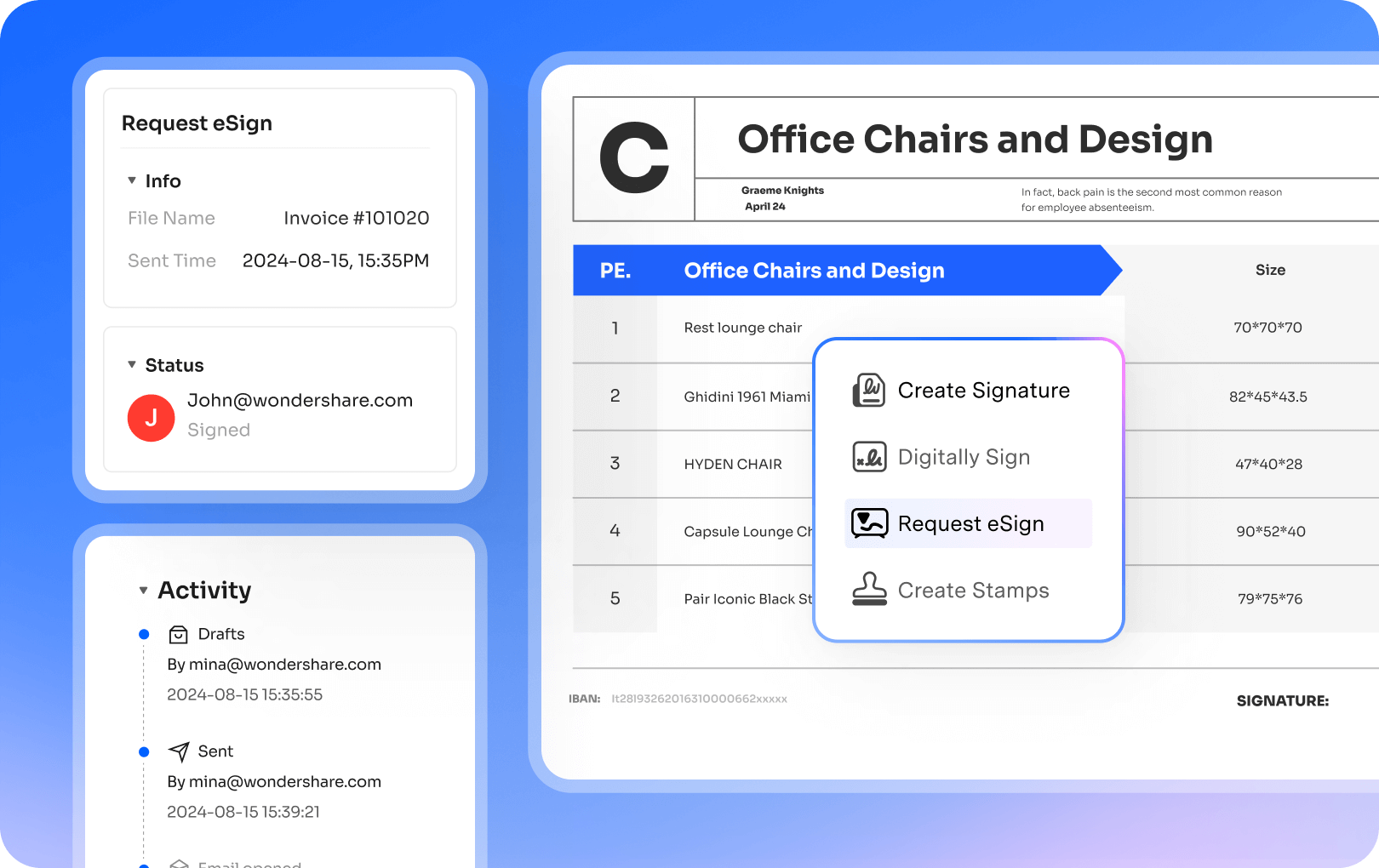Click the SIGNATURE: field label
Screen dimensions: 1379x868
point(1283,701)
